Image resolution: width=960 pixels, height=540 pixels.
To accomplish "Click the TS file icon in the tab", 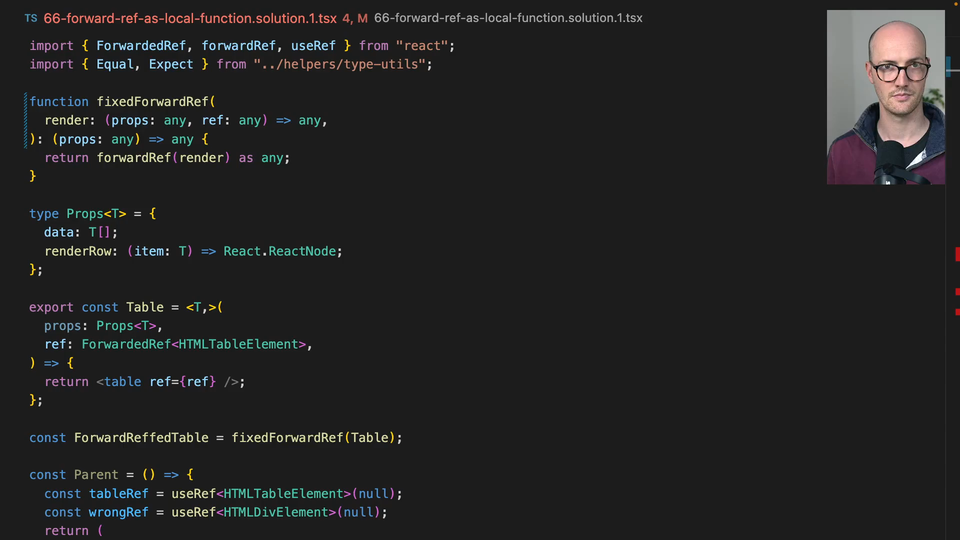I will pyautogui.click(x=31, y=18).
